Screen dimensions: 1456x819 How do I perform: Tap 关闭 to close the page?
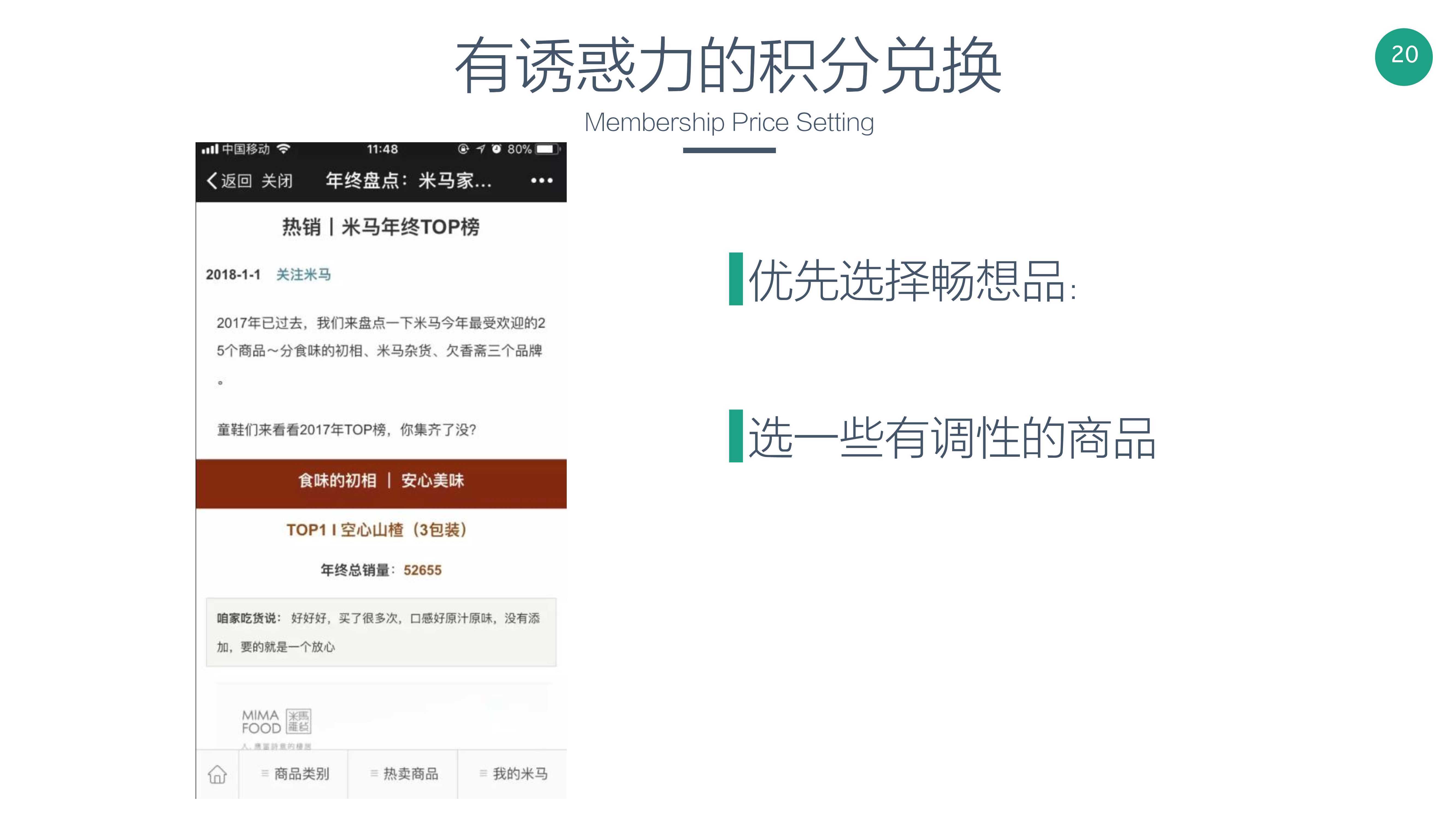pos(277,181)
